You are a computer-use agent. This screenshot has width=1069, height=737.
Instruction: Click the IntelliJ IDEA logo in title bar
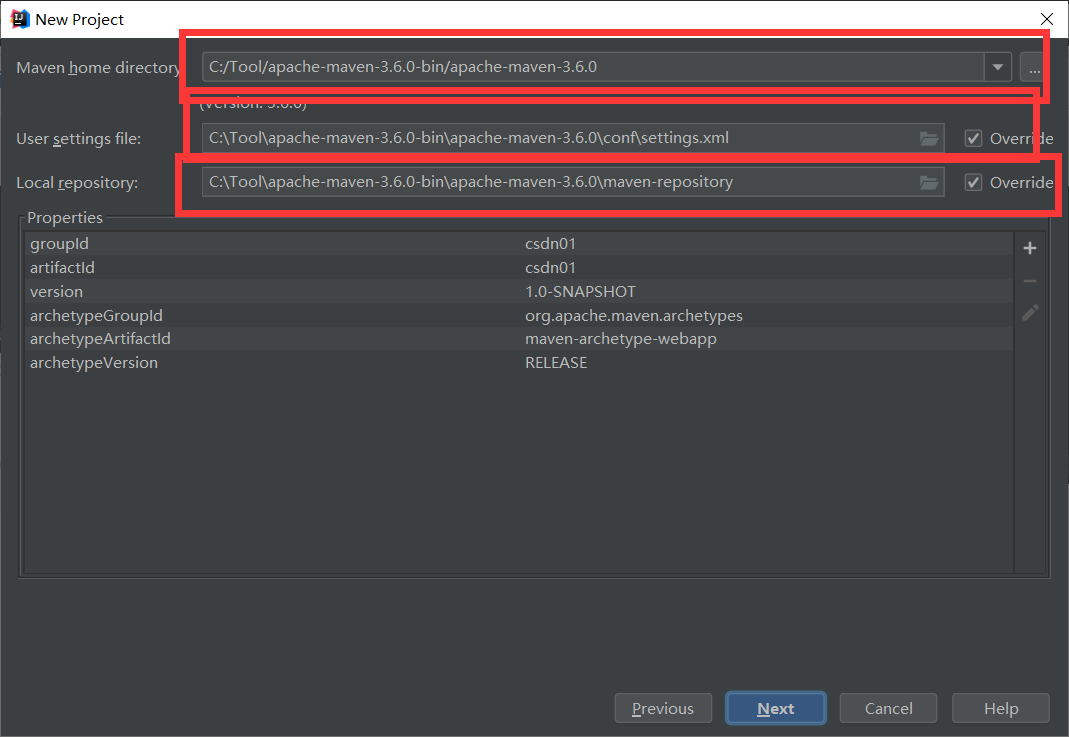coord(20,19)
